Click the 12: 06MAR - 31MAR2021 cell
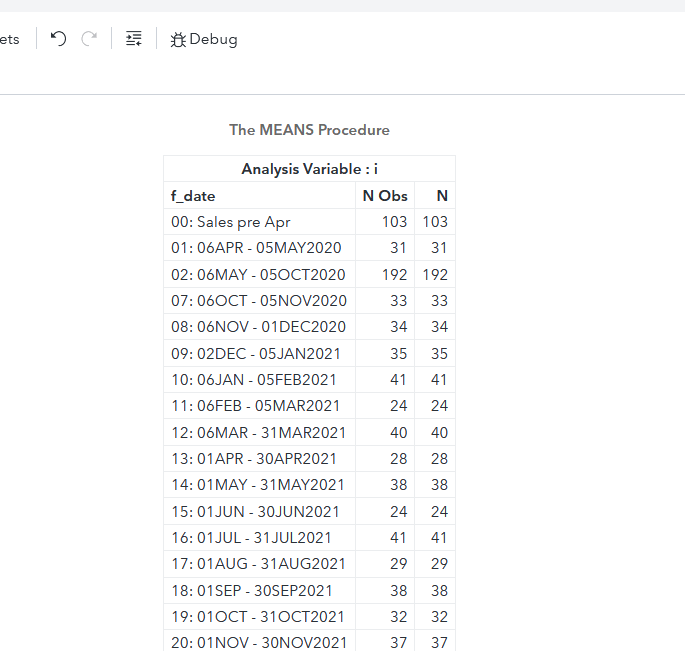Image resolution: width=685 pixels, height=651 pixels. click(x=258, y=433)
